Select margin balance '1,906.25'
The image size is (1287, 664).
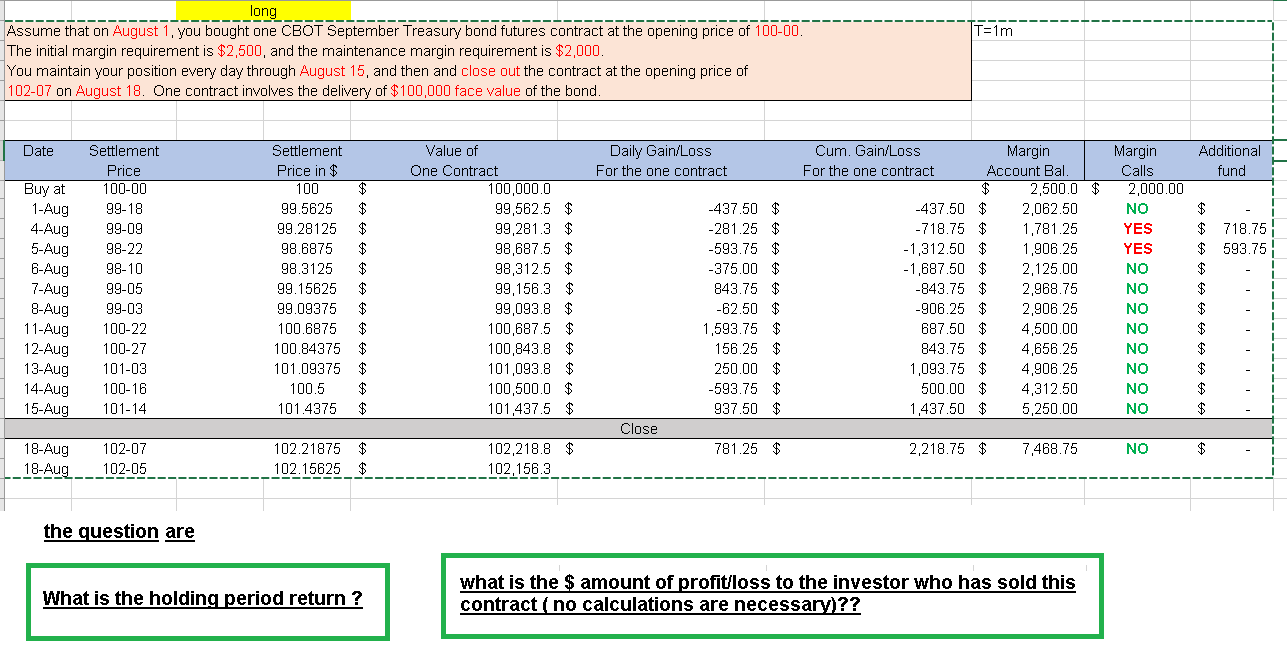click(1049, 249)
